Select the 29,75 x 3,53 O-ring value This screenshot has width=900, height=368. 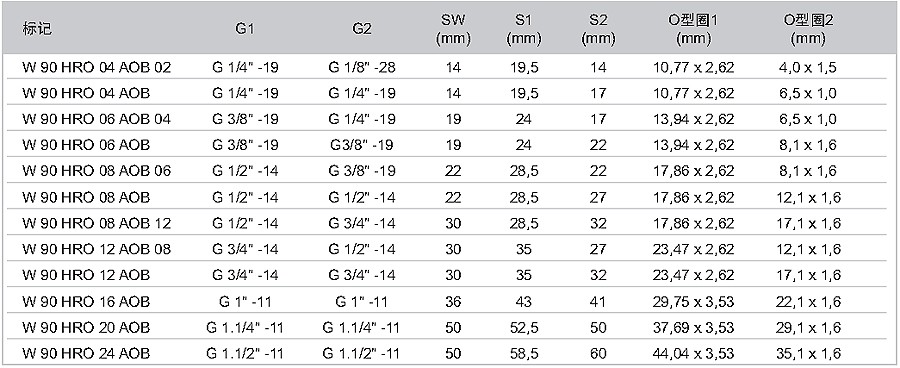tap(694, 301)
